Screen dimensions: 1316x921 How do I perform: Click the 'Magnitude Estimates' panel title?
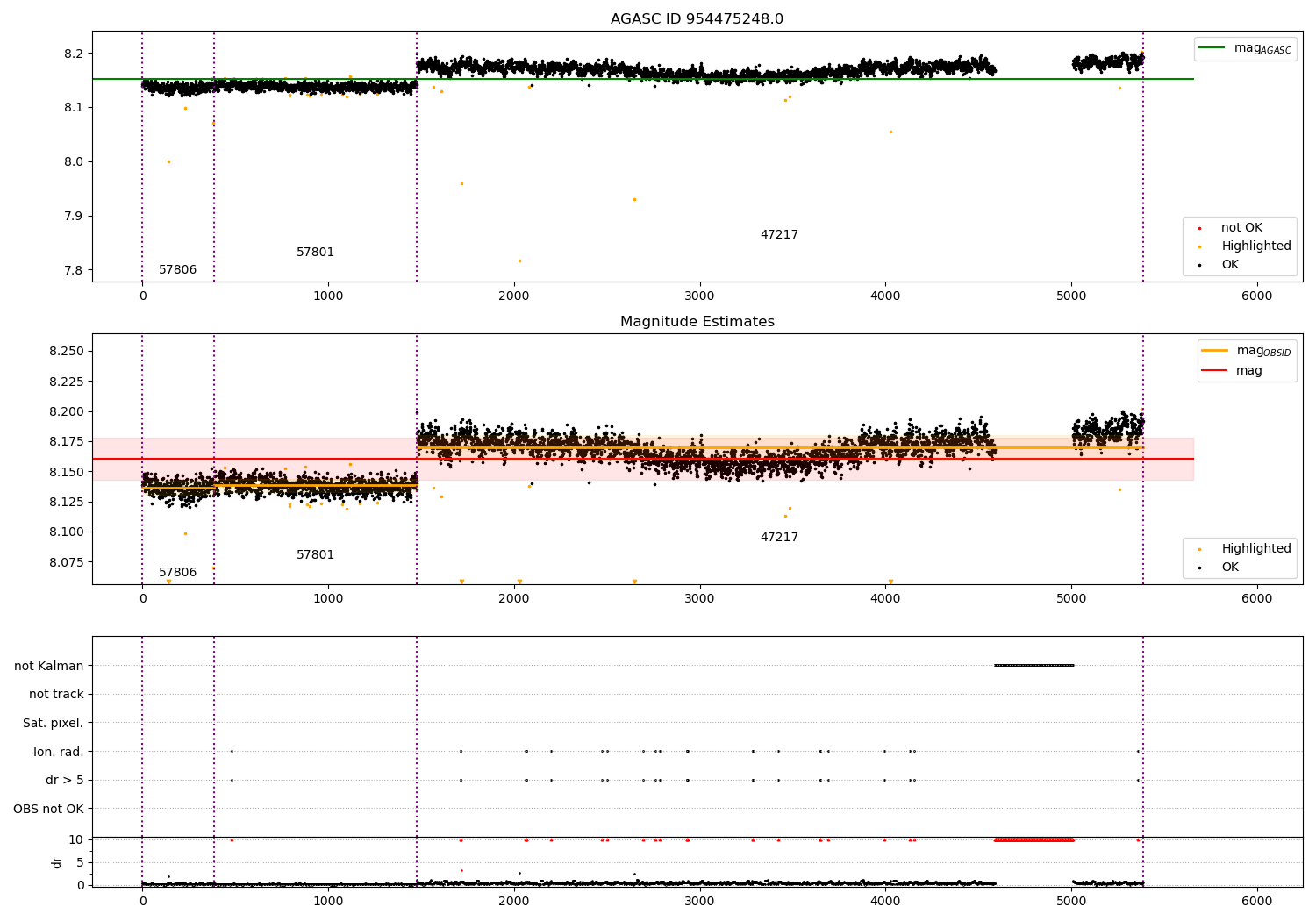[x=697, y=322]
